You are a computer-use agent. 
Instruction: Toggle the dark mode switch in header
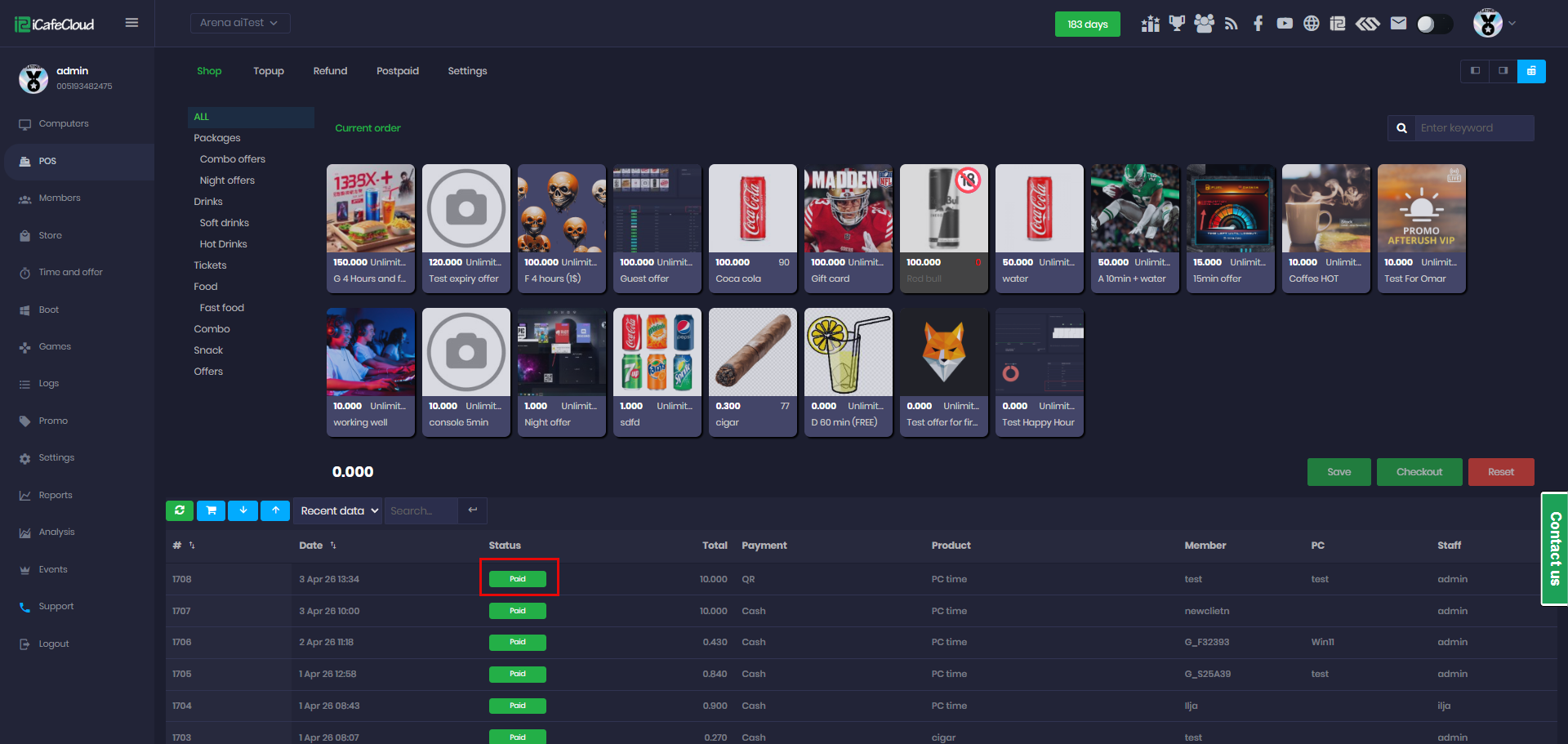pos(1435,24)
